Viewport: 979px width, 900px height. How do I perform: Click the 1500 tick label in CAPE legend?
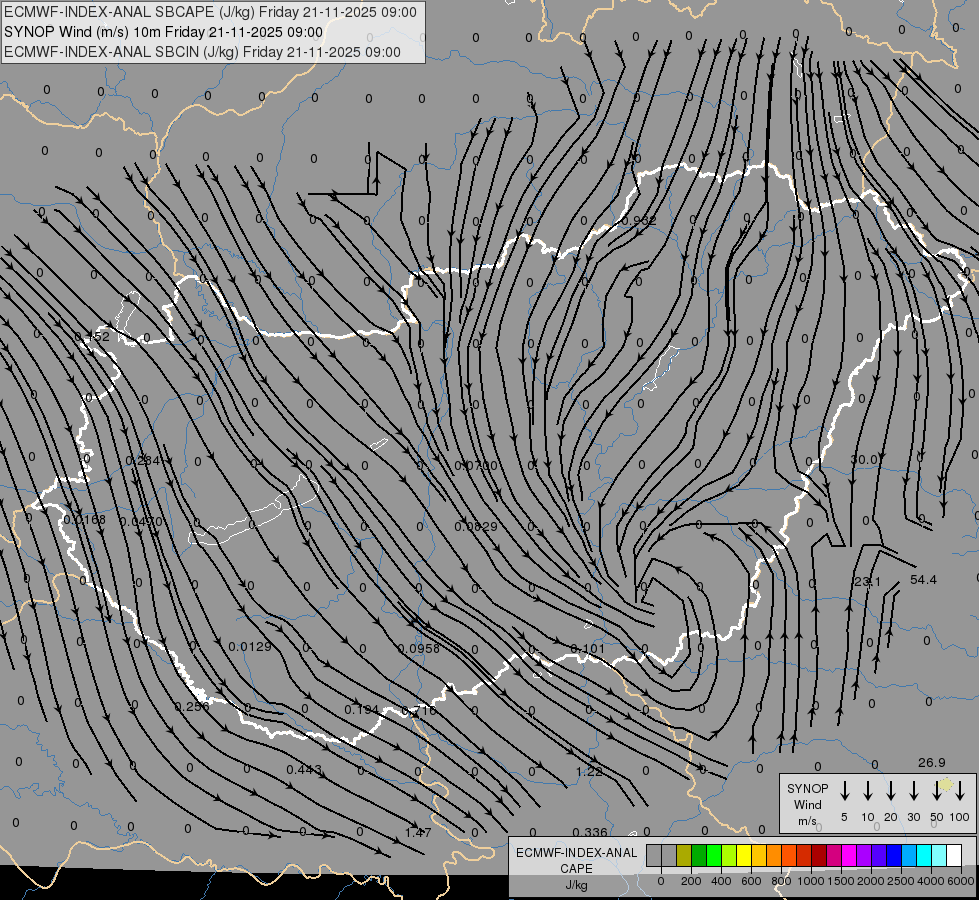click(x=841, y=881)
